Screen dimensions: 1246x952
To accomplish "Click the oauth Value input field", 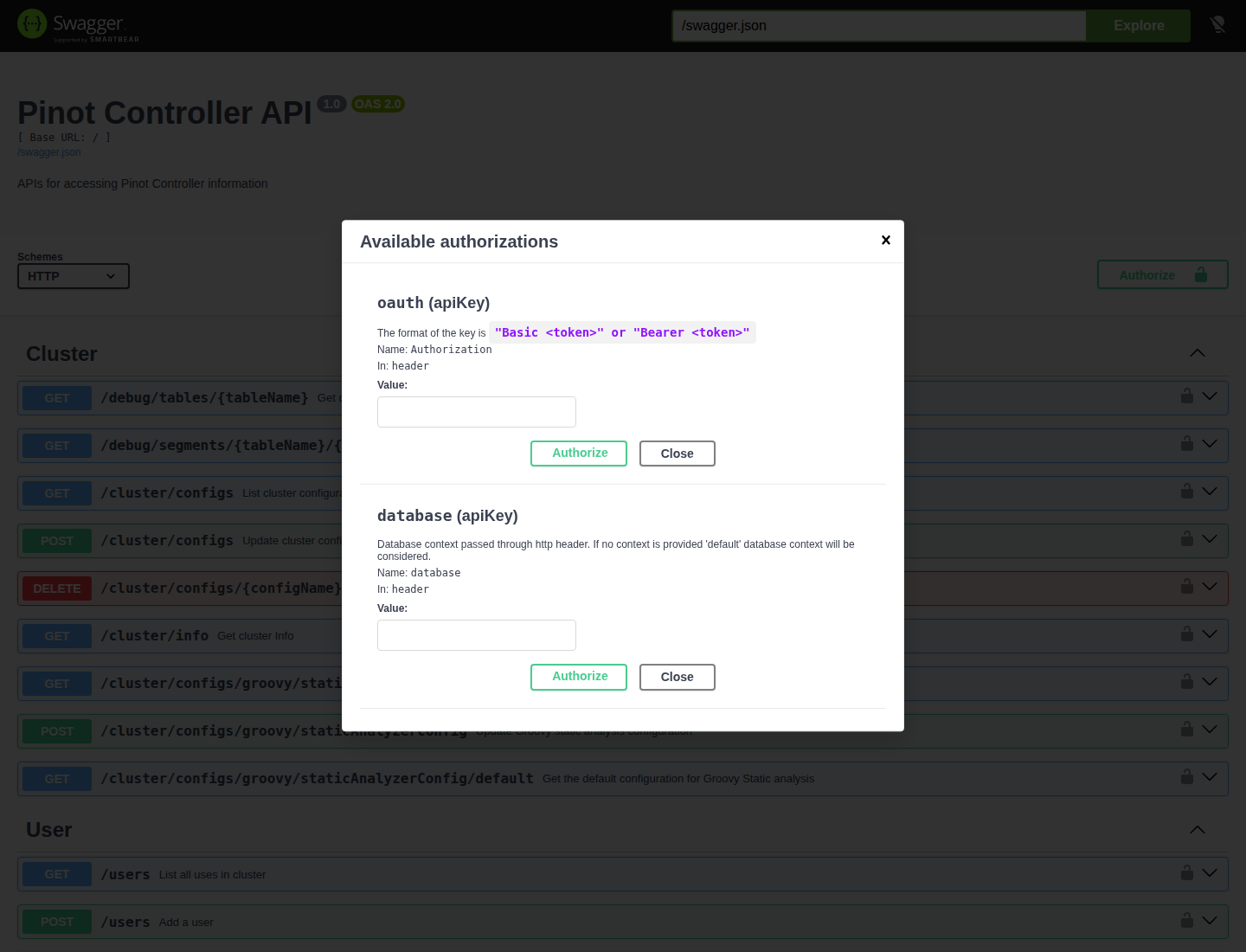I will pos(477,412).
